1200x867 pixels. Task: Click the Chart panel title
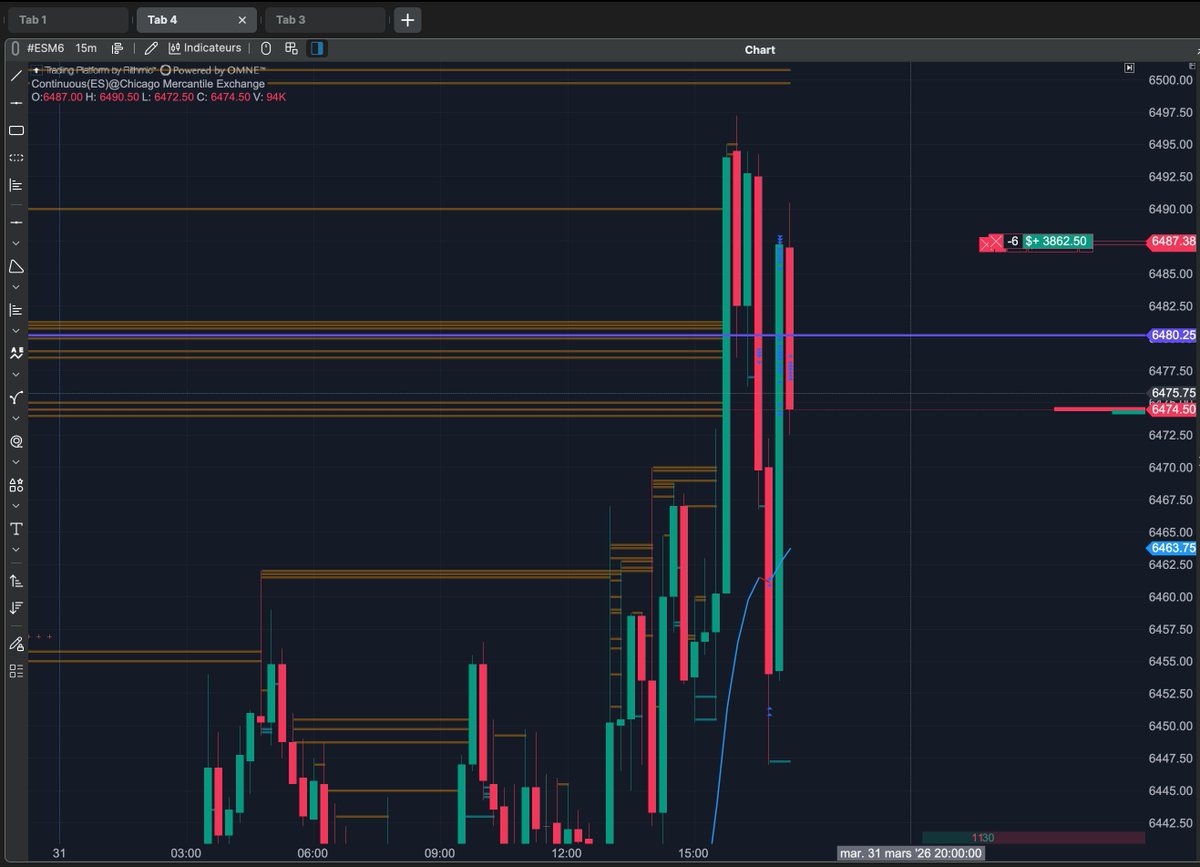pos(760,50)
